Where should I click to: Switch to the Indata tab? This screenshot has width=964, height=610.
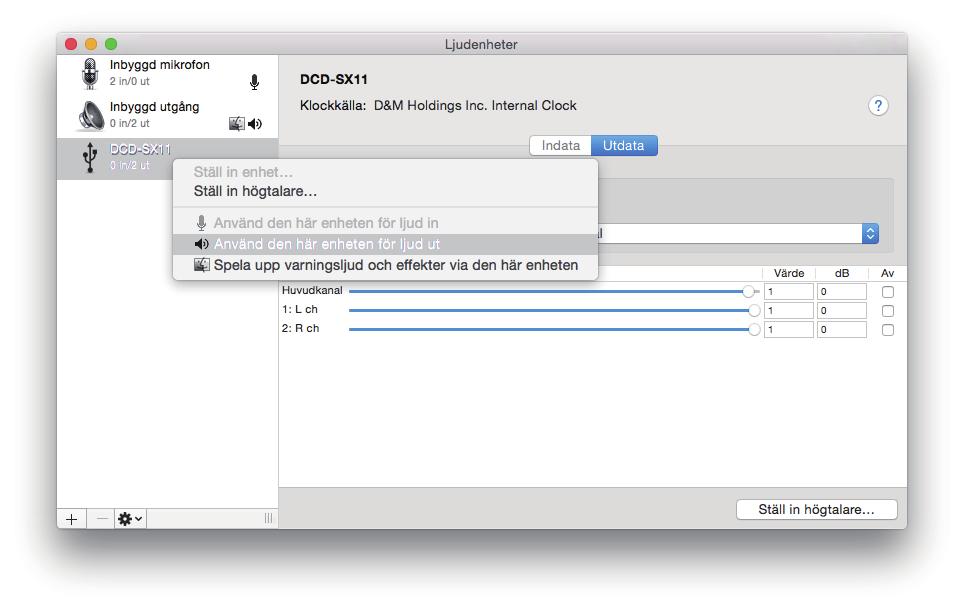coord(561,146)
